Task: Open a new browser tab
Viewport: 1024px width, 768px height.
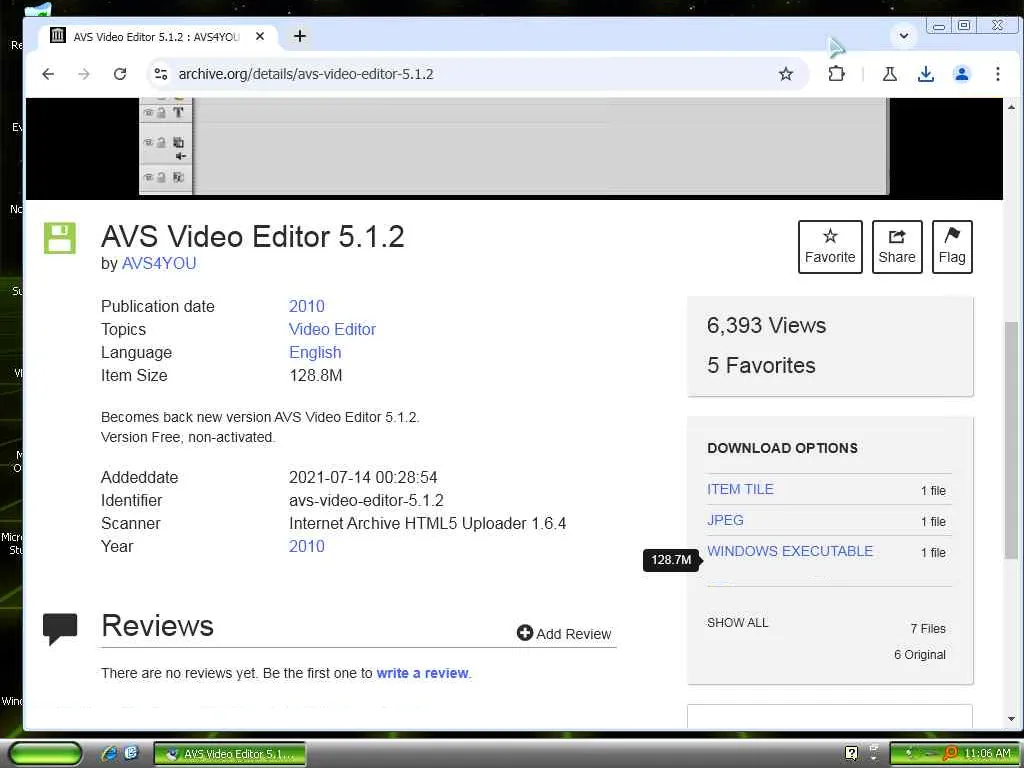Action: [x=300, y=36]
